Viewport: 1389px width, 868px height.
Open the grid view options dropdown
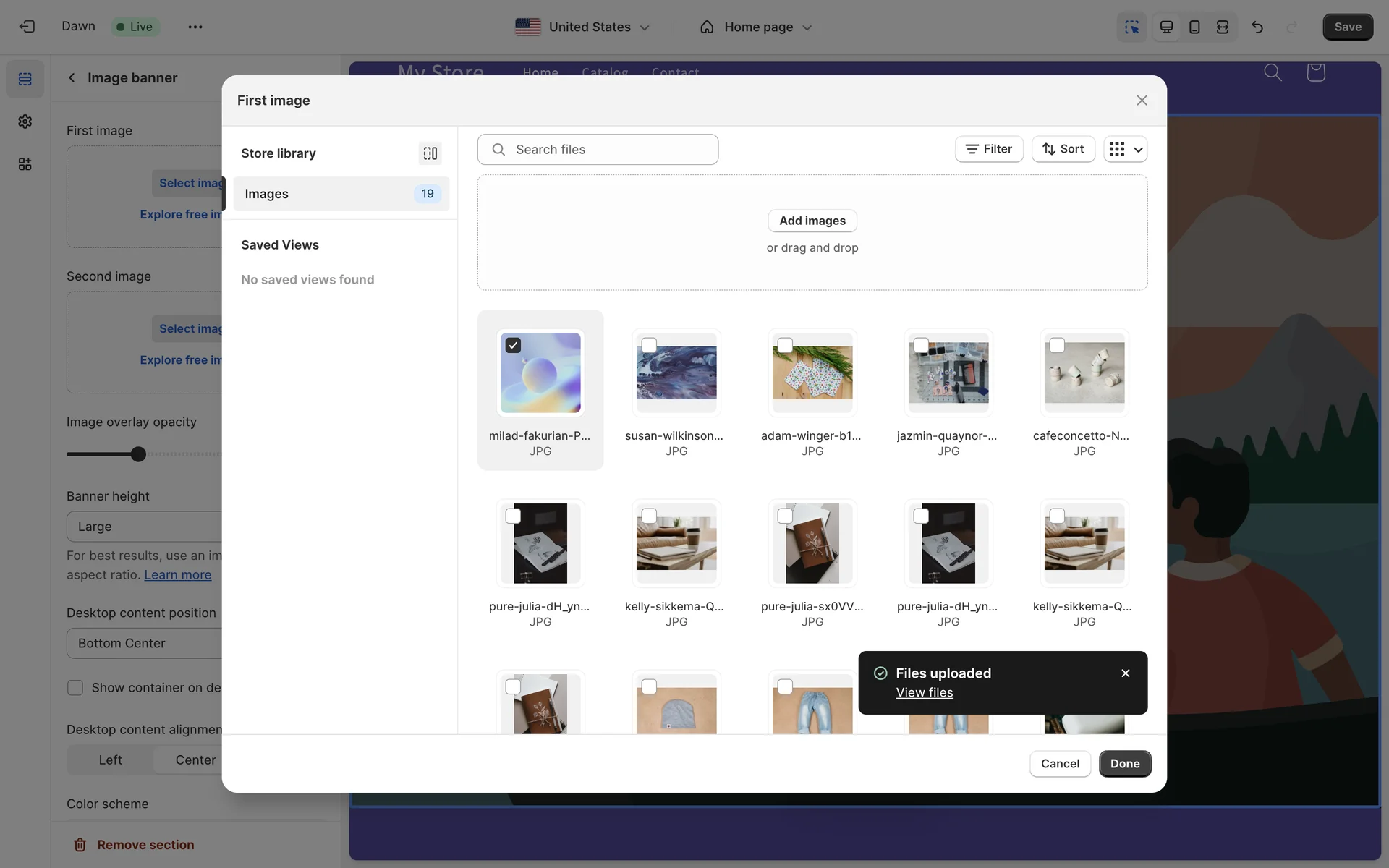click(x=1125, y=149)
